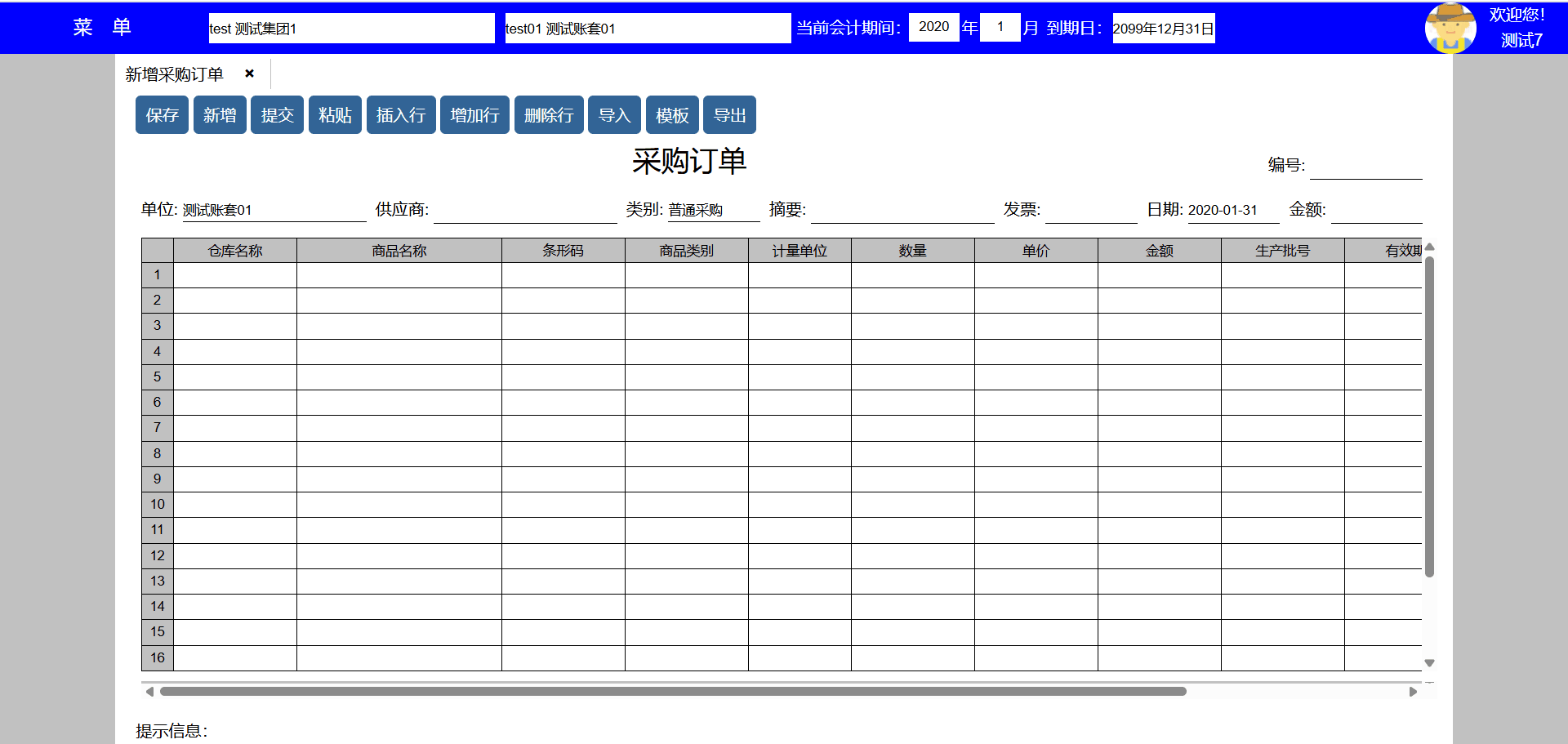Switch to the 新增采购订单 tab
1568x744 pixels.
[174, 74]
